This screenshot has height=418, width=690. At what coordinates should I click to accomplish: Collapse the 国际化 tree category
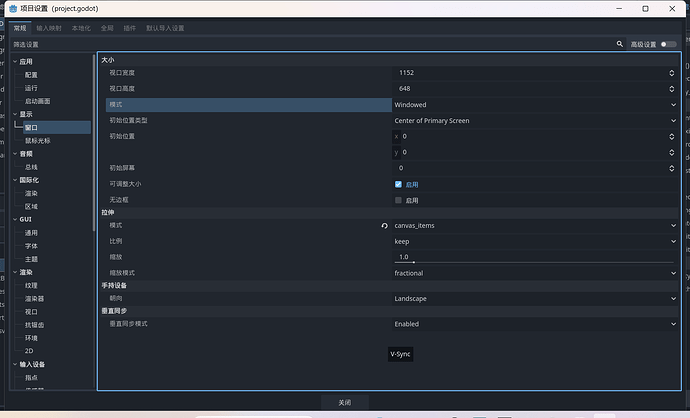point(15,180)
